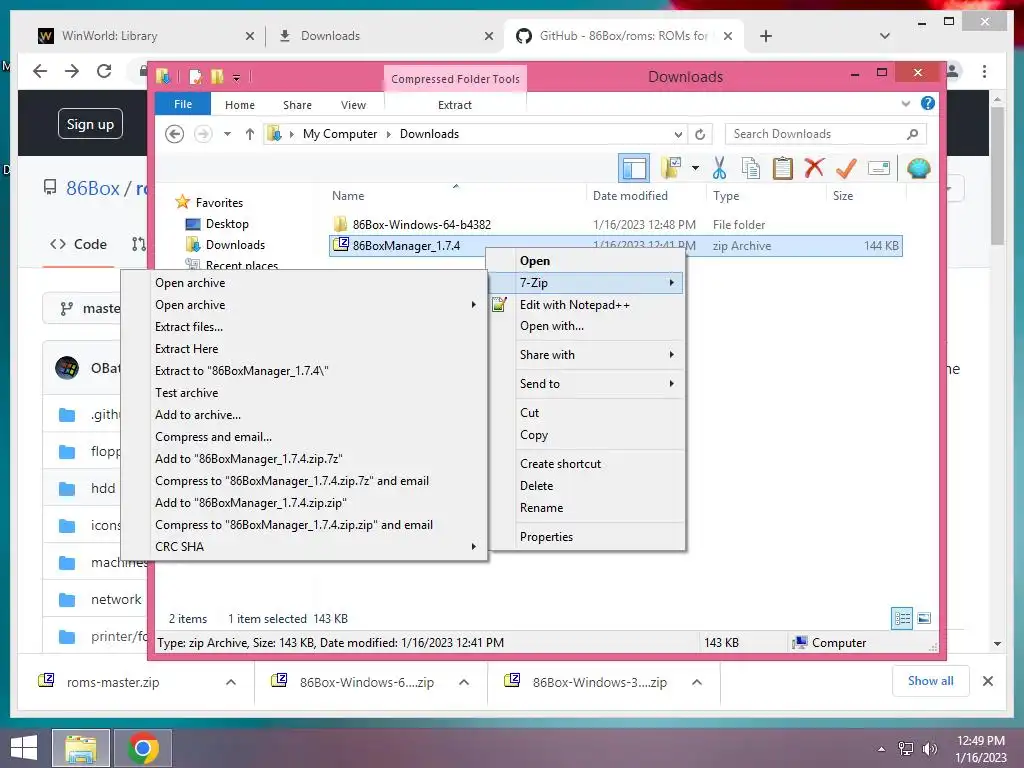Choose Open with... in context menu
1024x768 pixels.
click(586, 326)
